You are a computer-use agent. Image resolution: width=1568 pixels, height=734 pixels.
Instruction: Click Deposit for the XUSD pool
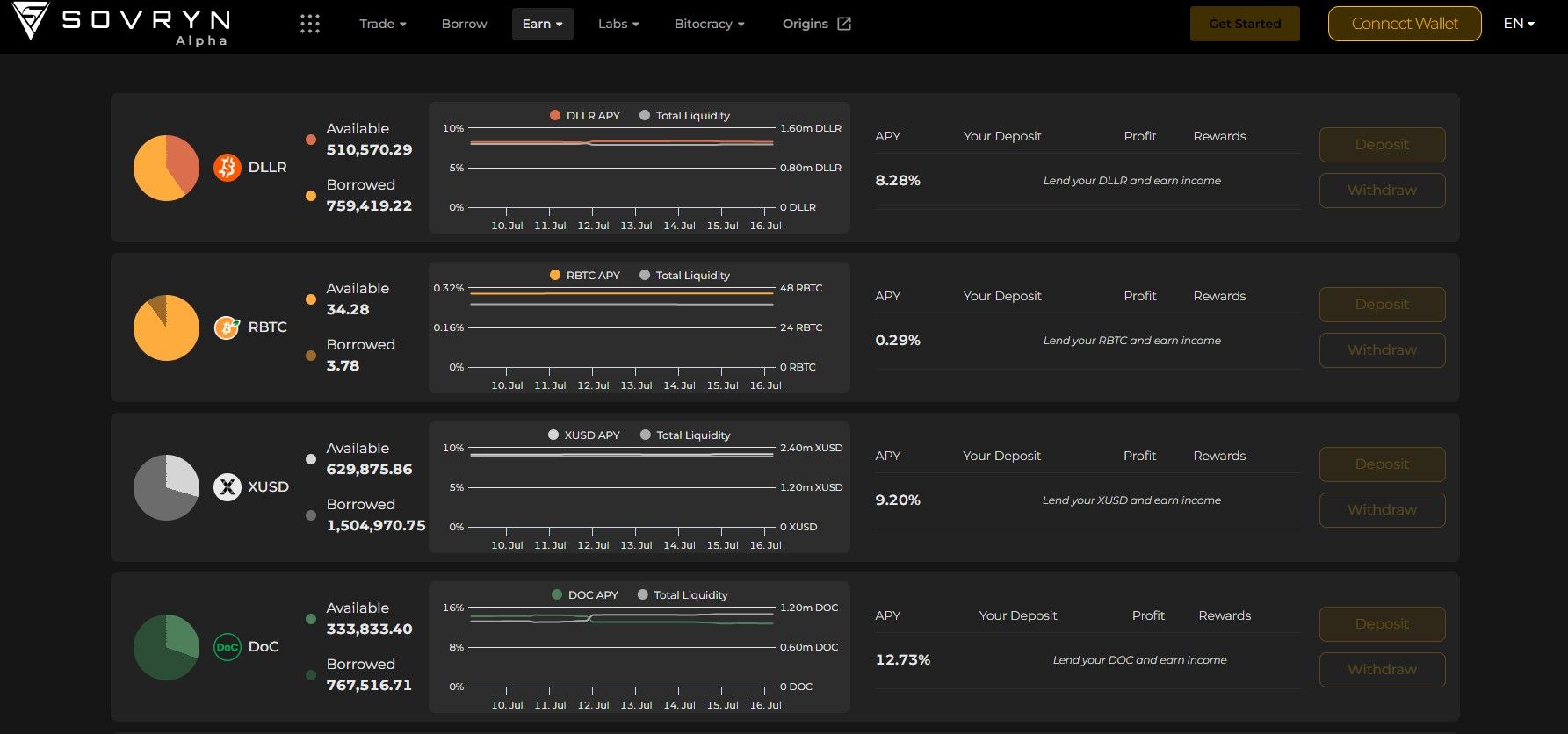(x=1382, y=464)
